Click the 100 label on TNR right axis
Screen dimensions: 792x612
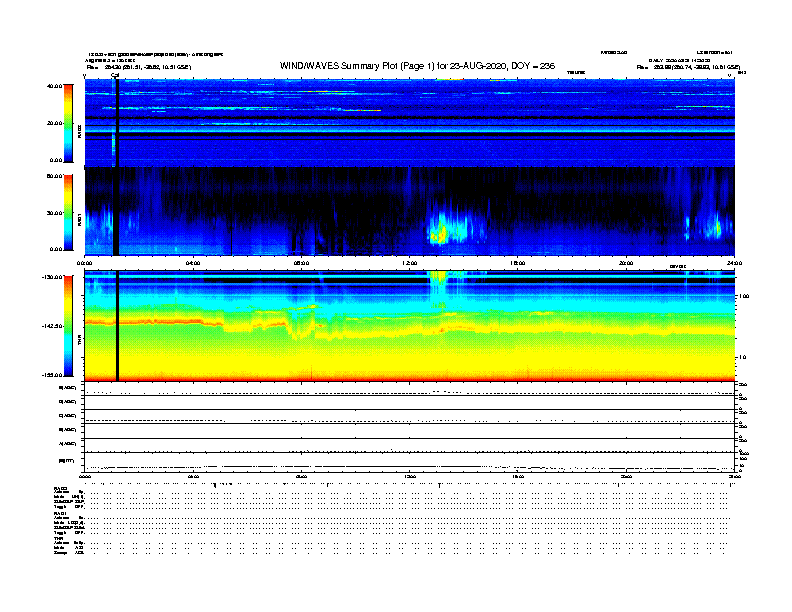tap(745, 296)
